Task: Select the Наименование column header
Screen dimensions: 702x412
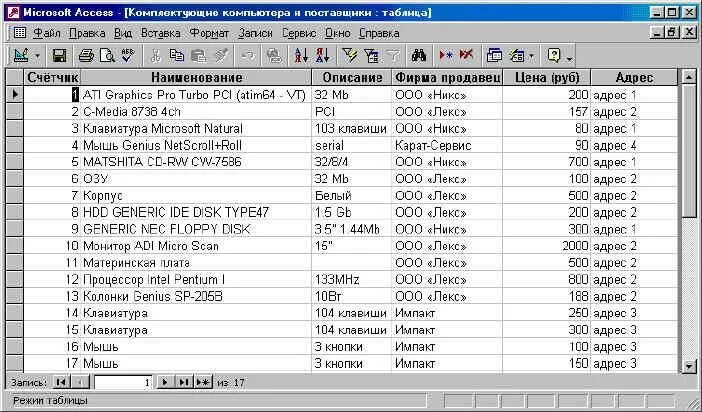Action: 196,77
